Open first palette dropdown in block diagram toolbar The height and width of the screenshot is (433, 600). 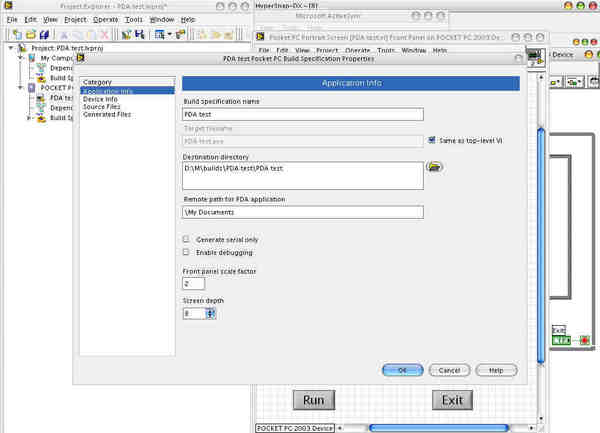click(x=556, y=82)
